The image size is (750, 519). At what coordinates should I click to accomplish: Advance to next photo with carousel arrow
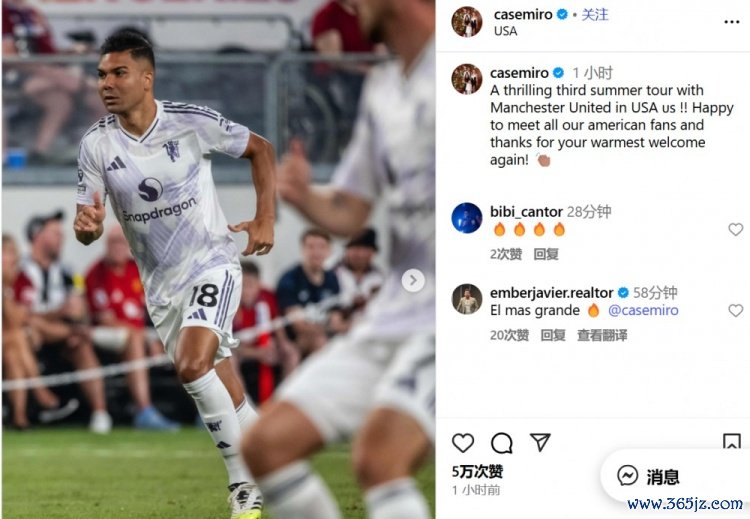[413, 280]
